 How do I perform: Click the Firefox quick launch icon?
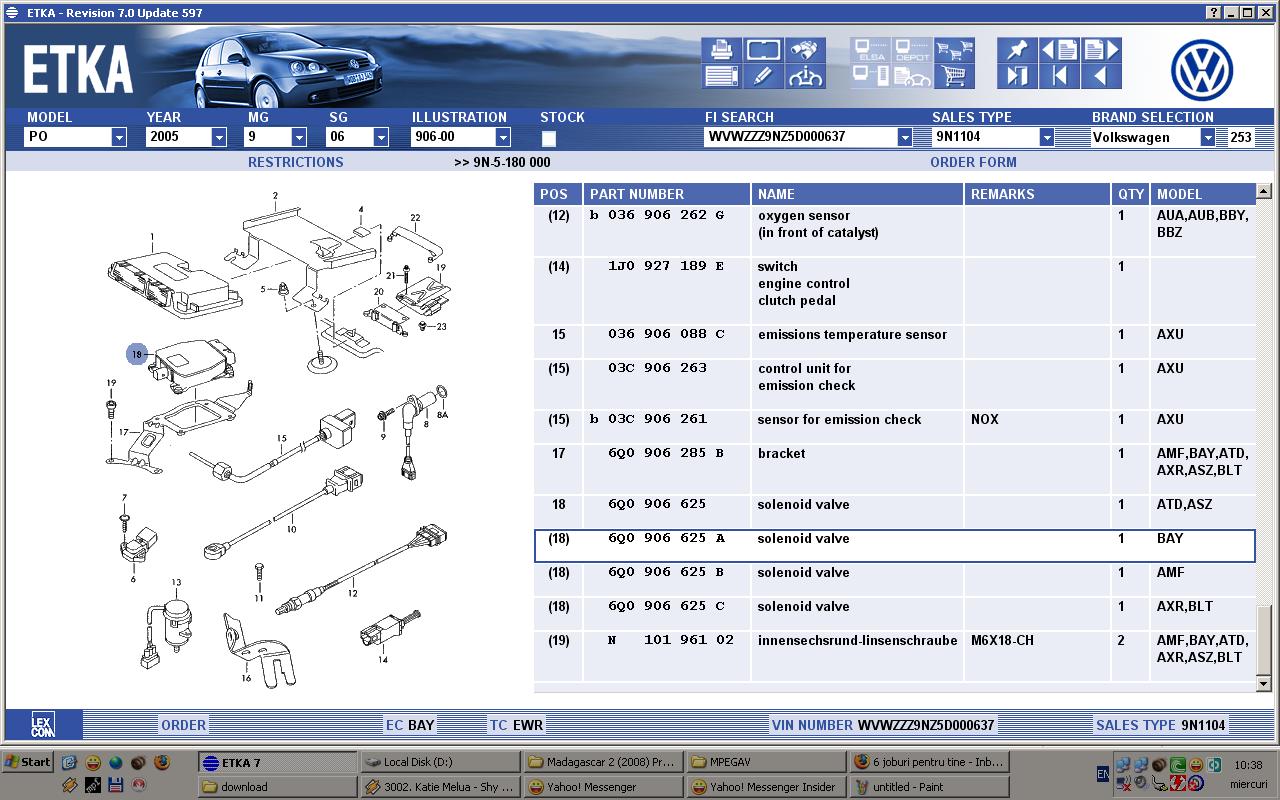click(x=162, y=762)
